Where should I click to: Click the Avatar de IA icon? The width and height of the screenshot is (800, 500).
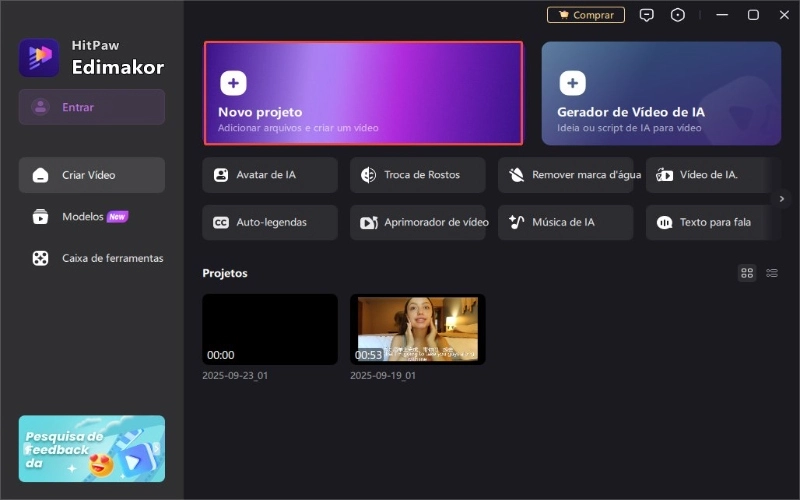[221, 175]
